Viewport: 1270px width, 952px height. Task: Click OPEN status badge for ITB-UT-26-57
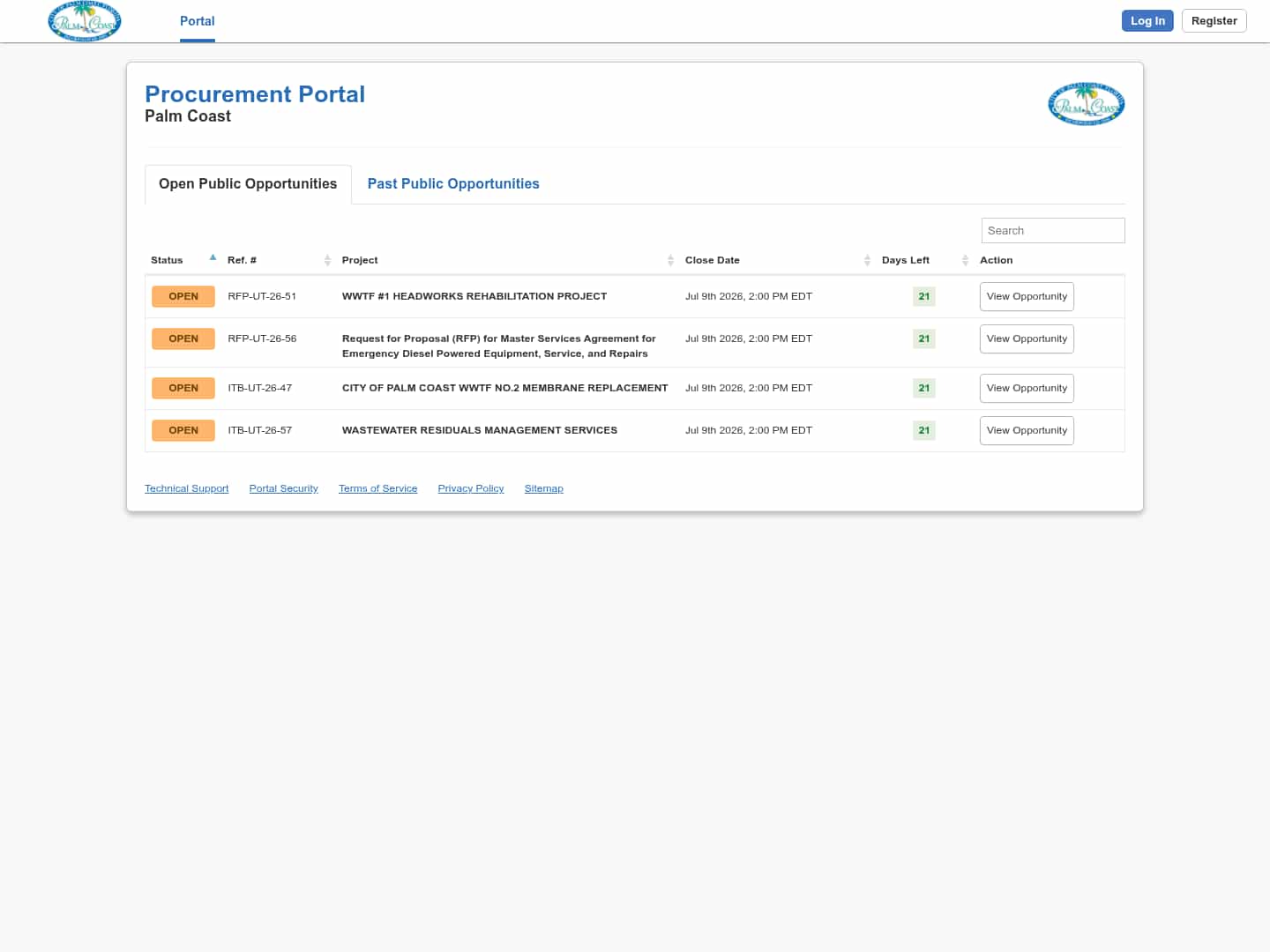[183, 430]
